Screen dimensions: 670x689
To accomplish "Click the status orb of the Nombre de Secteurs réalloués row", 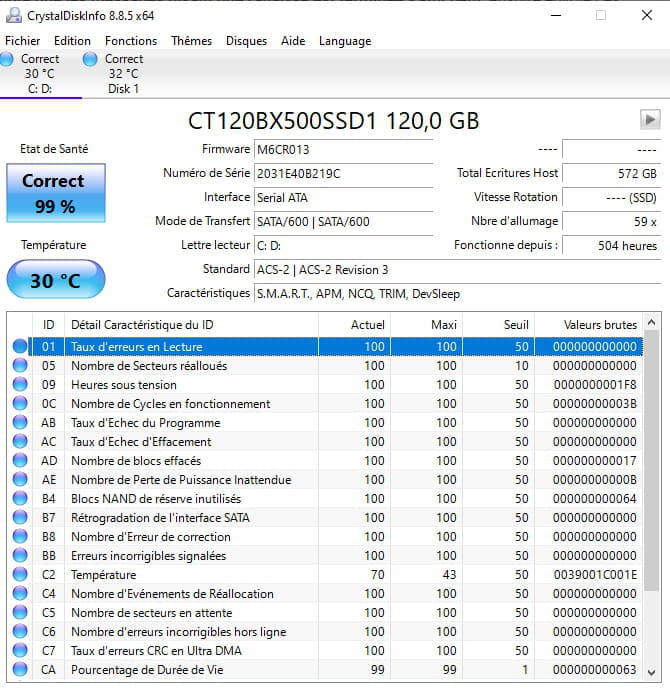I will click(20, 365).
